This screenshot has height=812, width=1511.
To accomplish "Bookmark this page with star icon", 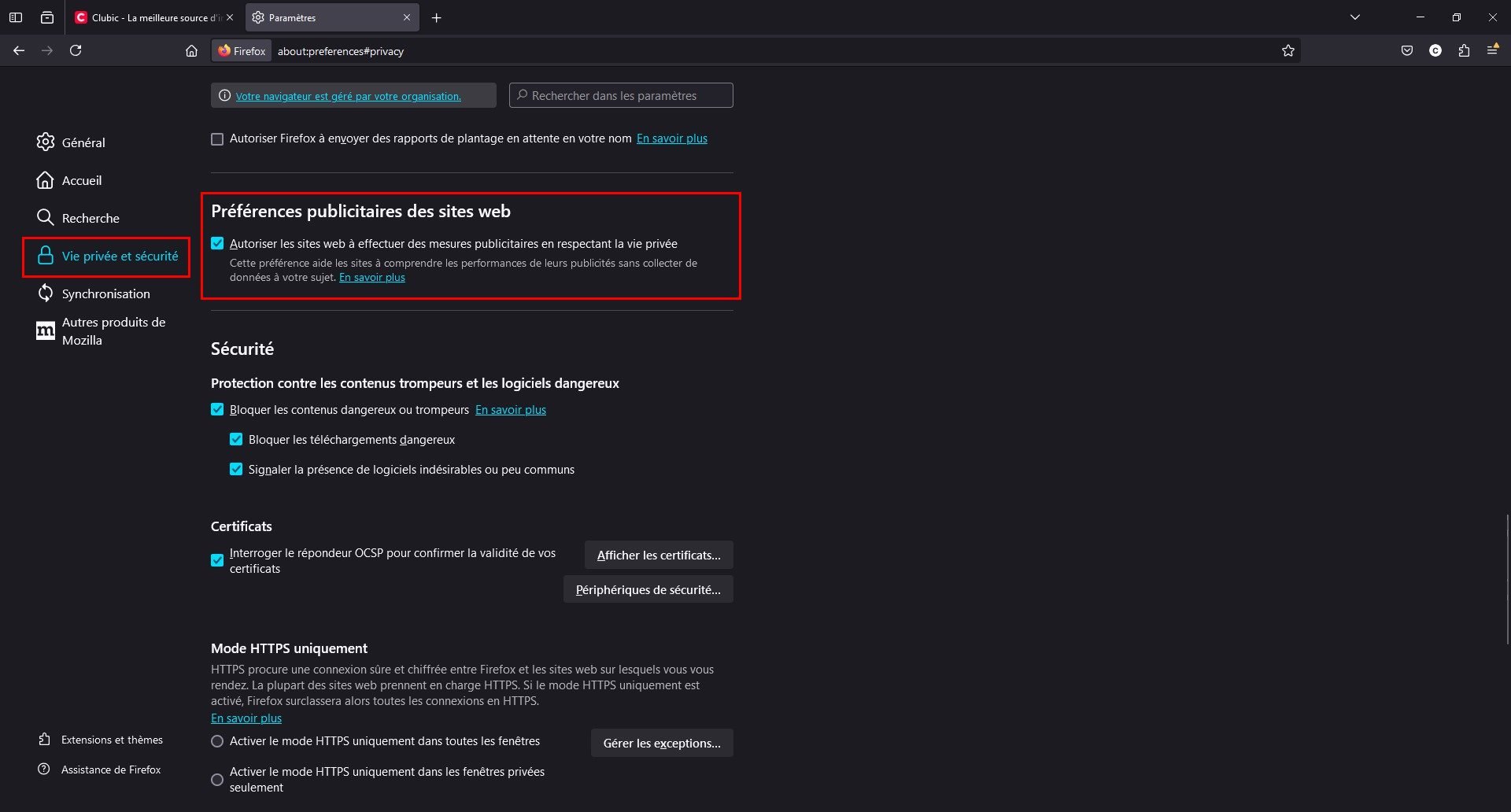I will [1287, 50].
